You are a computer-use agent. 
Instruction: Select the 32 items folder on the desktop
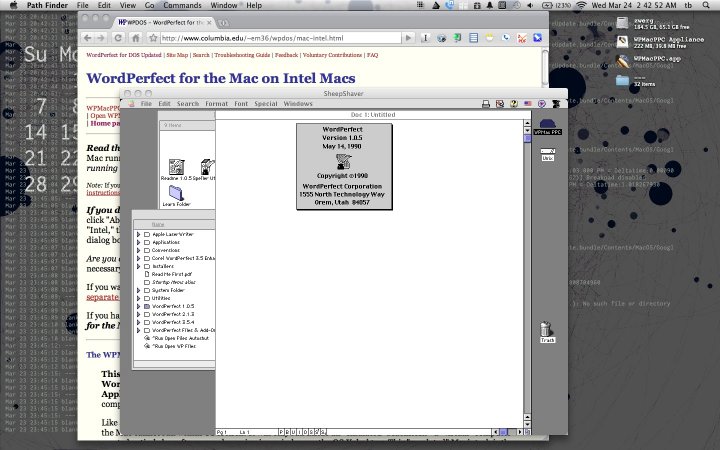click(622, 81)
